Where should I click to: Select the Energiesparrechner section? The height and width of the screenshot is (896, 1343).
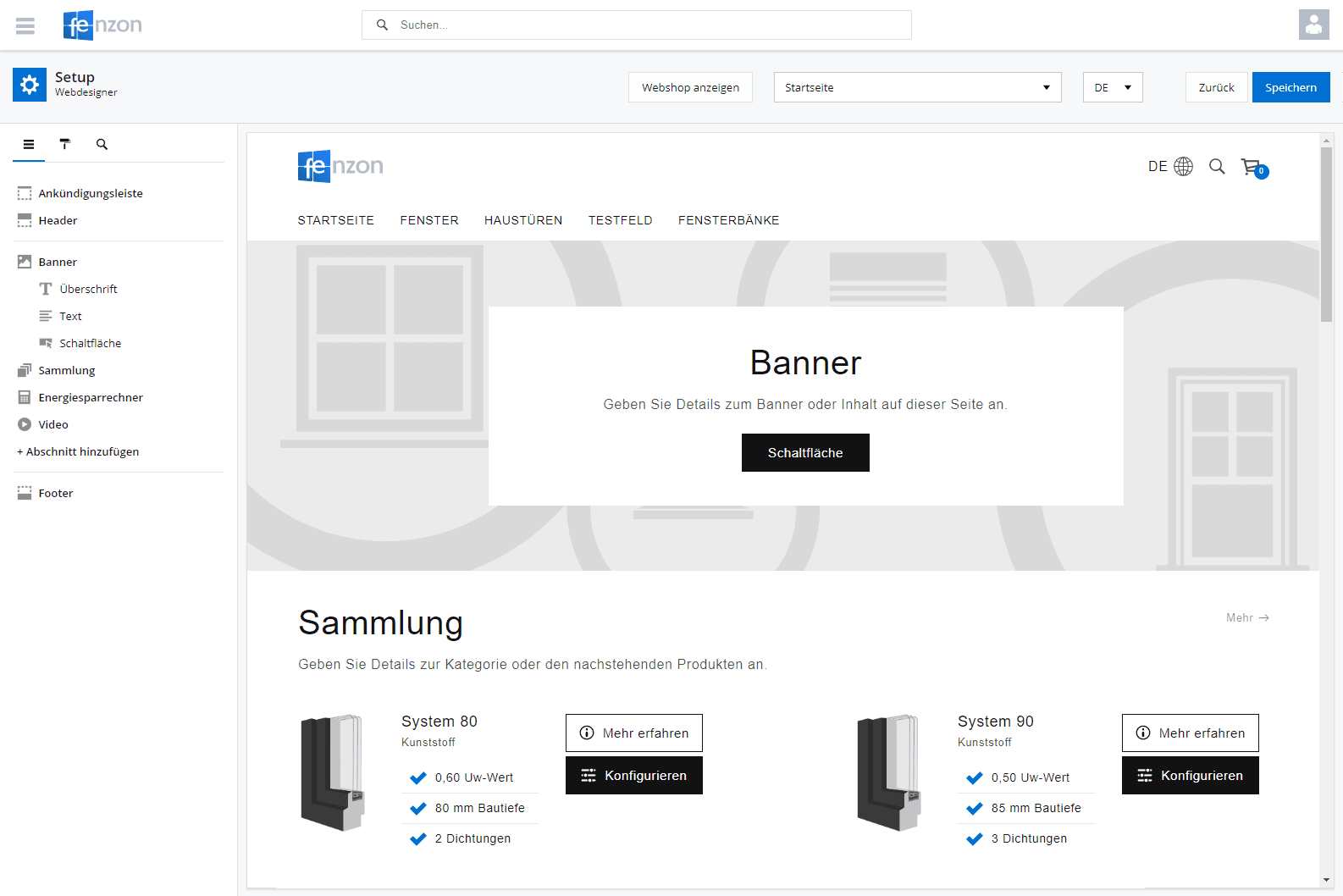coord(91,397)
